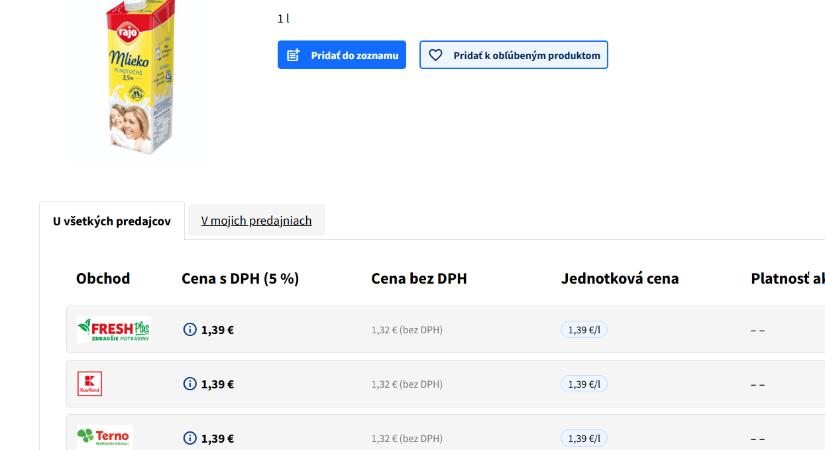Click the Obchod column header

[x=103, y=278]
